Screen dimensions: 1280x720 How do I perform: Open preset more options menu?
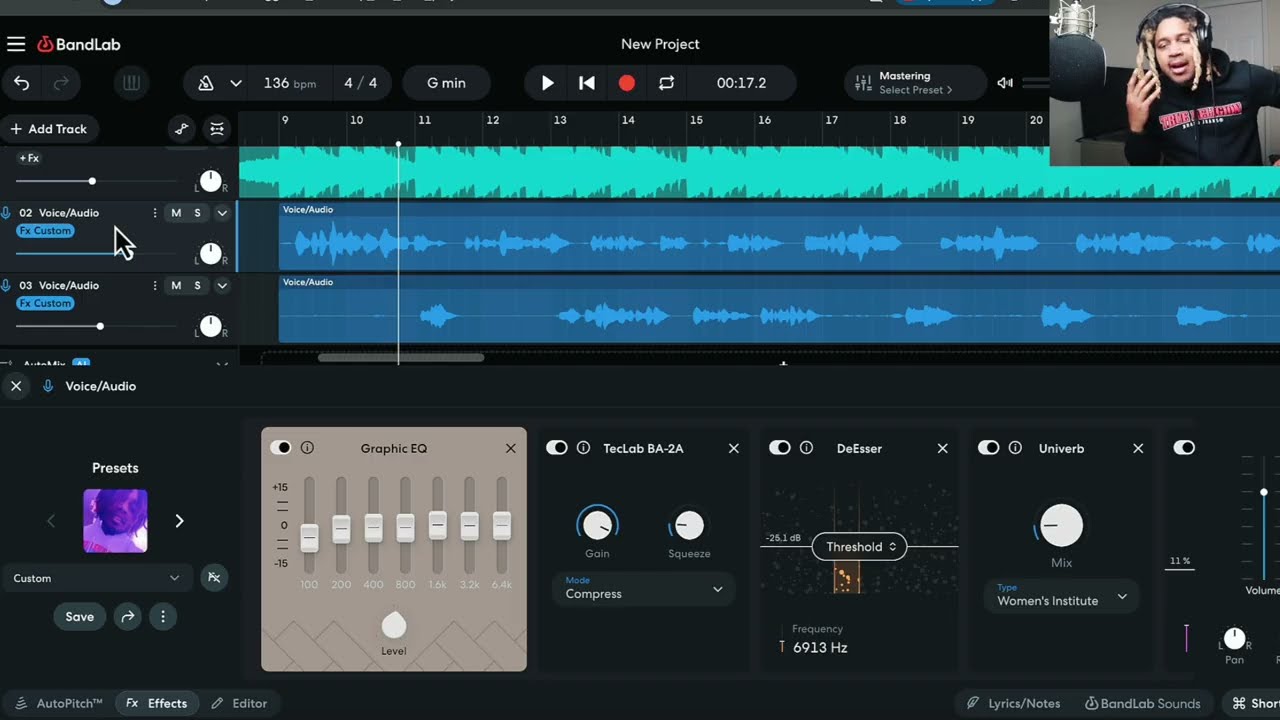(x=163, y=617)
